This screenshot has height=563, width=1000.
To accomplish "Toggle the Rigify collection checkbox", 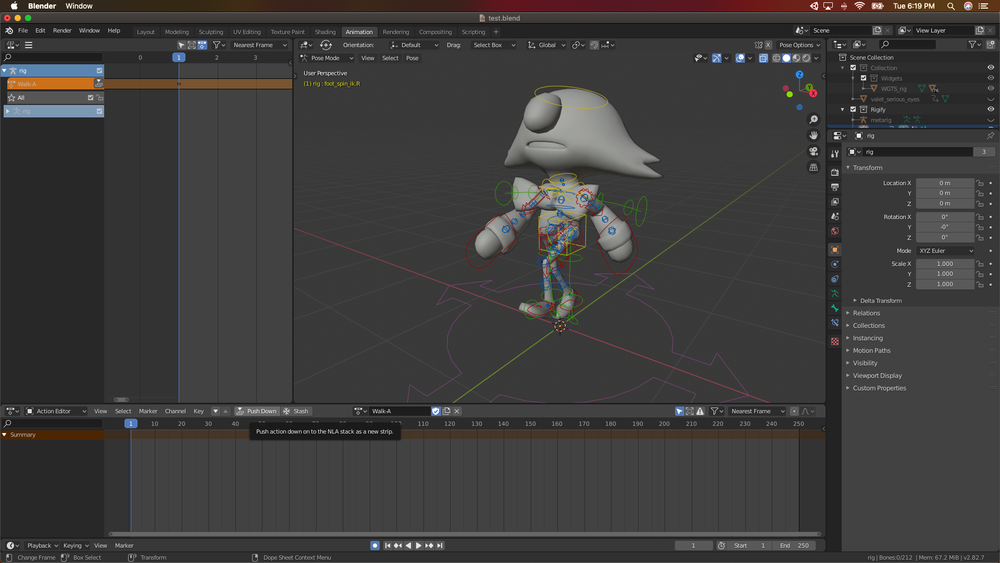I will (853, 109).
